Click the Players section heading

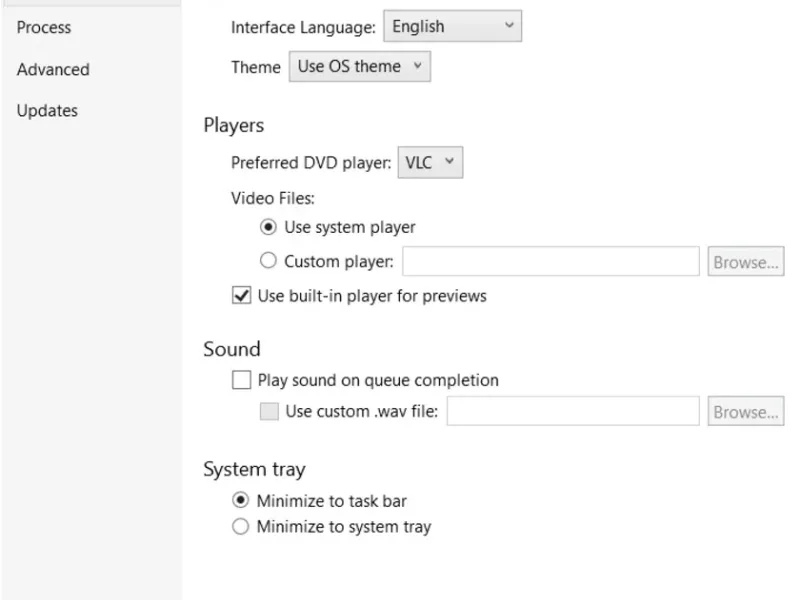click(x=234, y=126)
